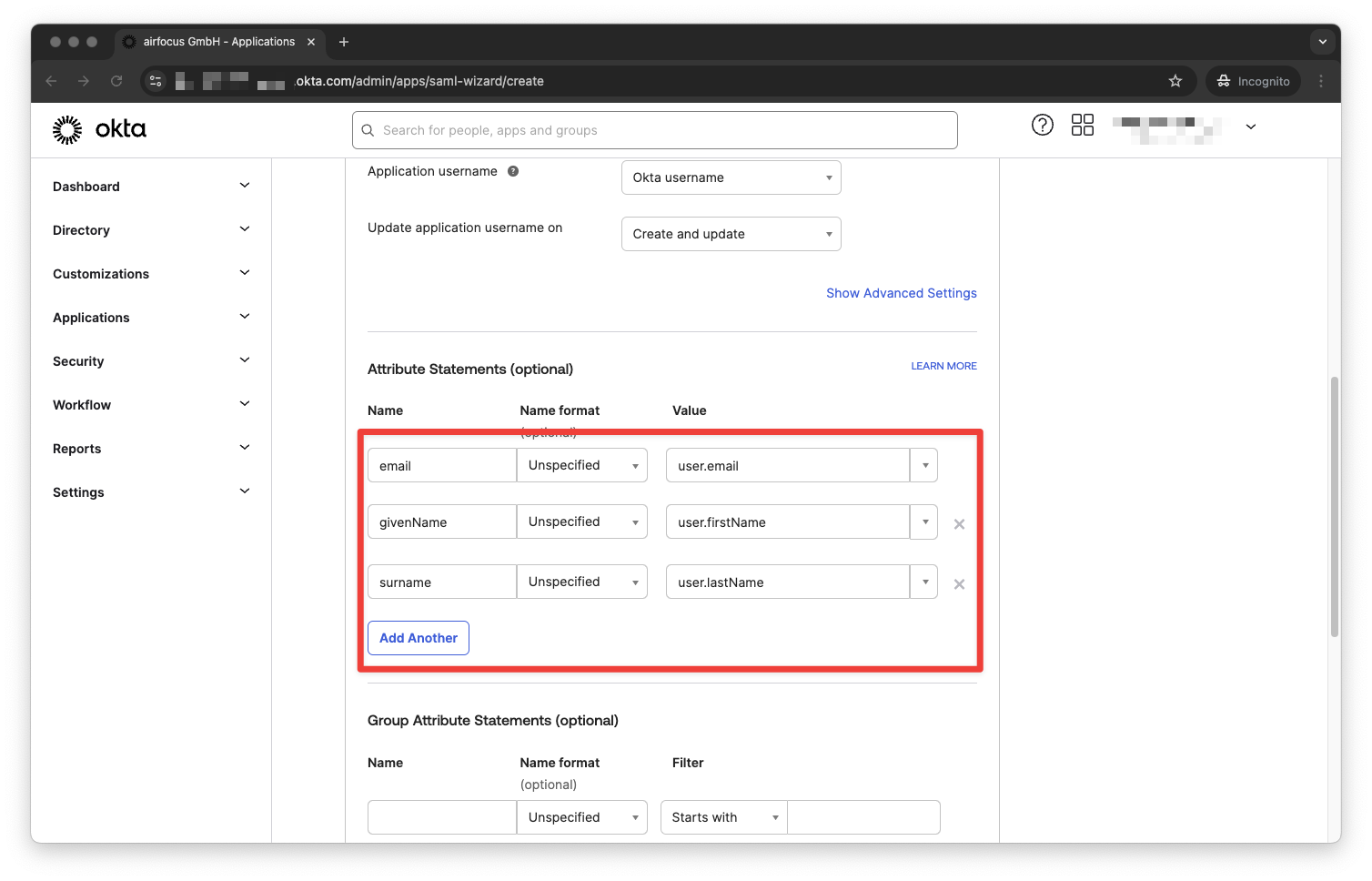Viewport: 1372px width, 881px height.
Task: Select the airfocus GmbH Applications browser tab
Action: click(218, 41)
